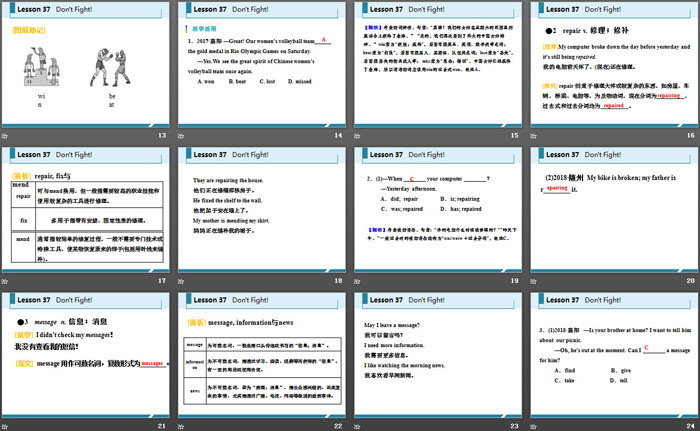
Task: Click slide number 21 label
Action: [x=162, y=426]
